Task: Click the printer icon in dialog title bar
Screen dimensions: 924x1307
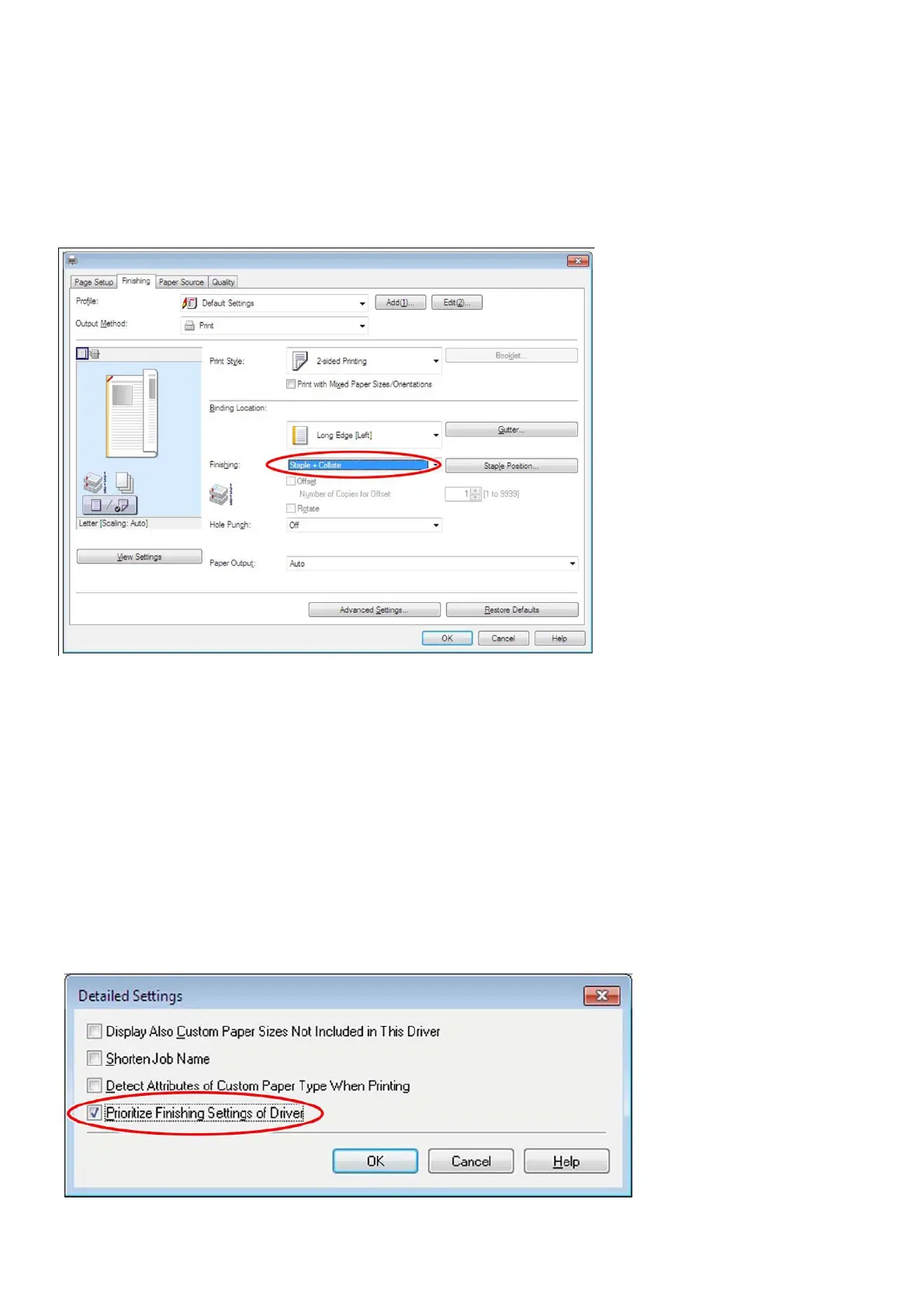Action: click(x=72, y=260)
